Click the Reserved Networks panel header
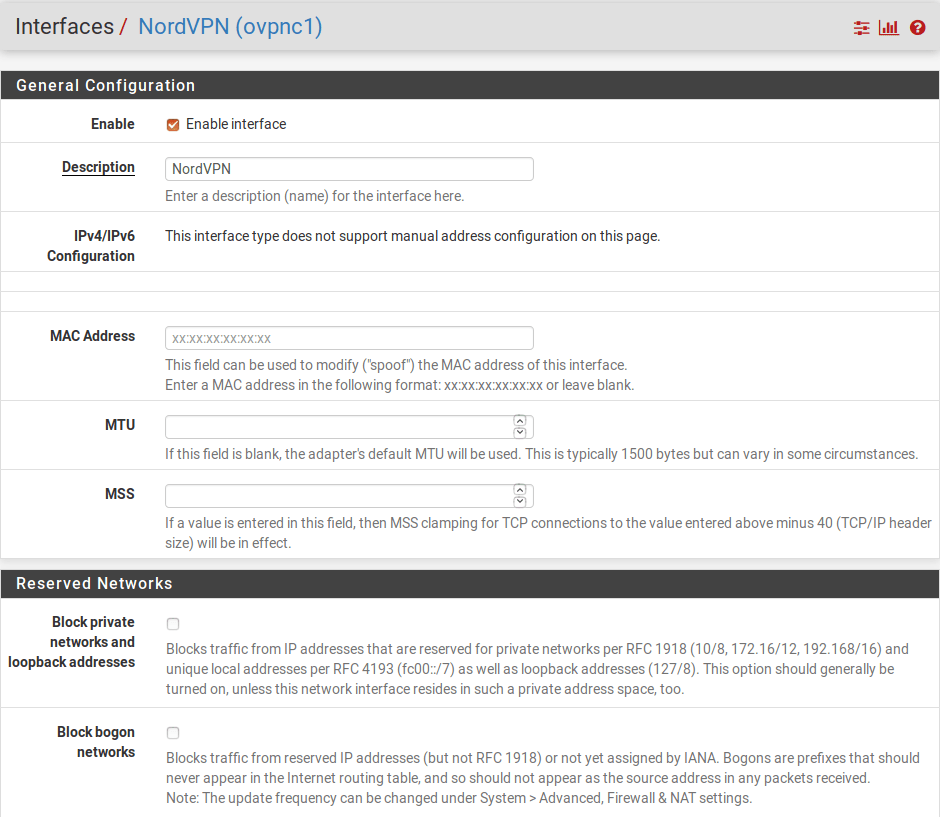940x817 pixels. click(x=94, y=584)
